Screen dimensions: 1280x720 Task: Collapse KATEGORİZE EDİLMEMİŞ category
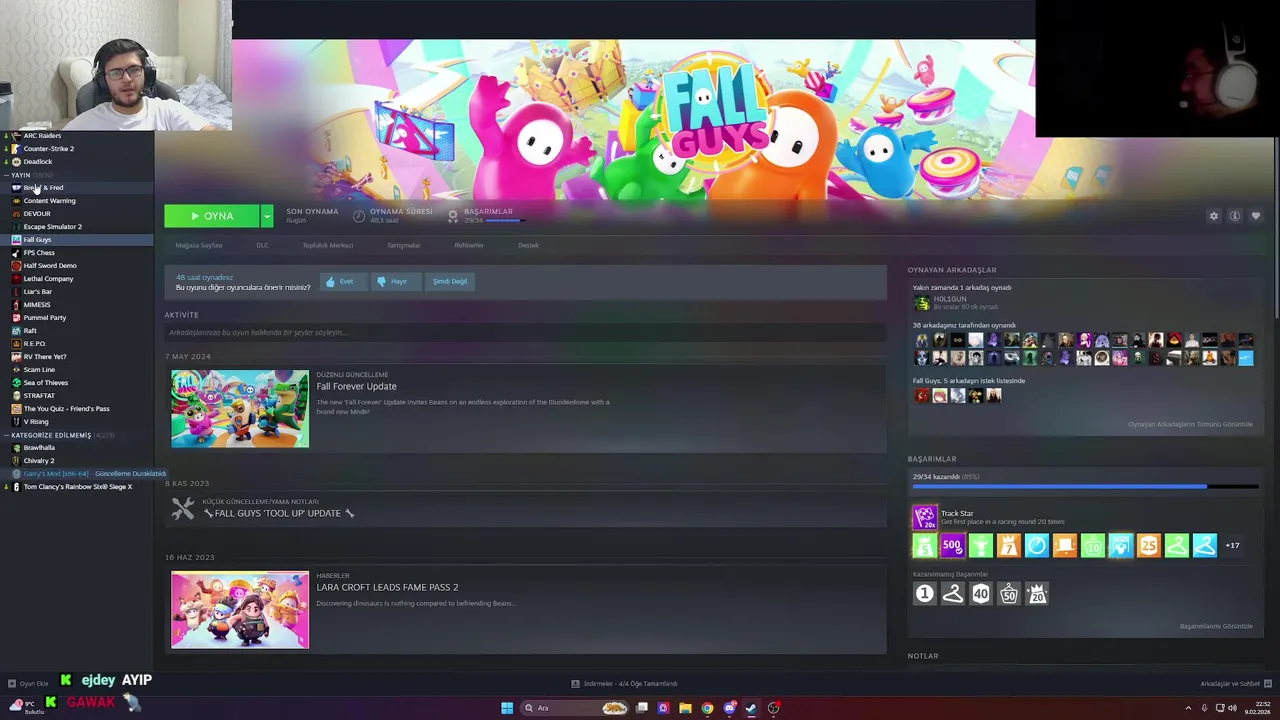tap(6, 435)
